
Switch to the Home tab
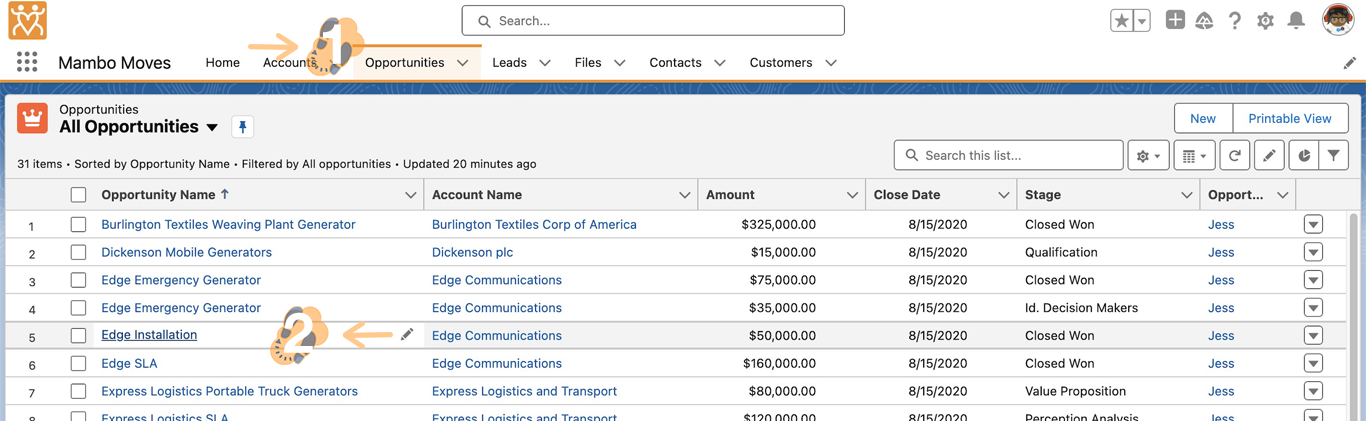(x=222, y=62)
